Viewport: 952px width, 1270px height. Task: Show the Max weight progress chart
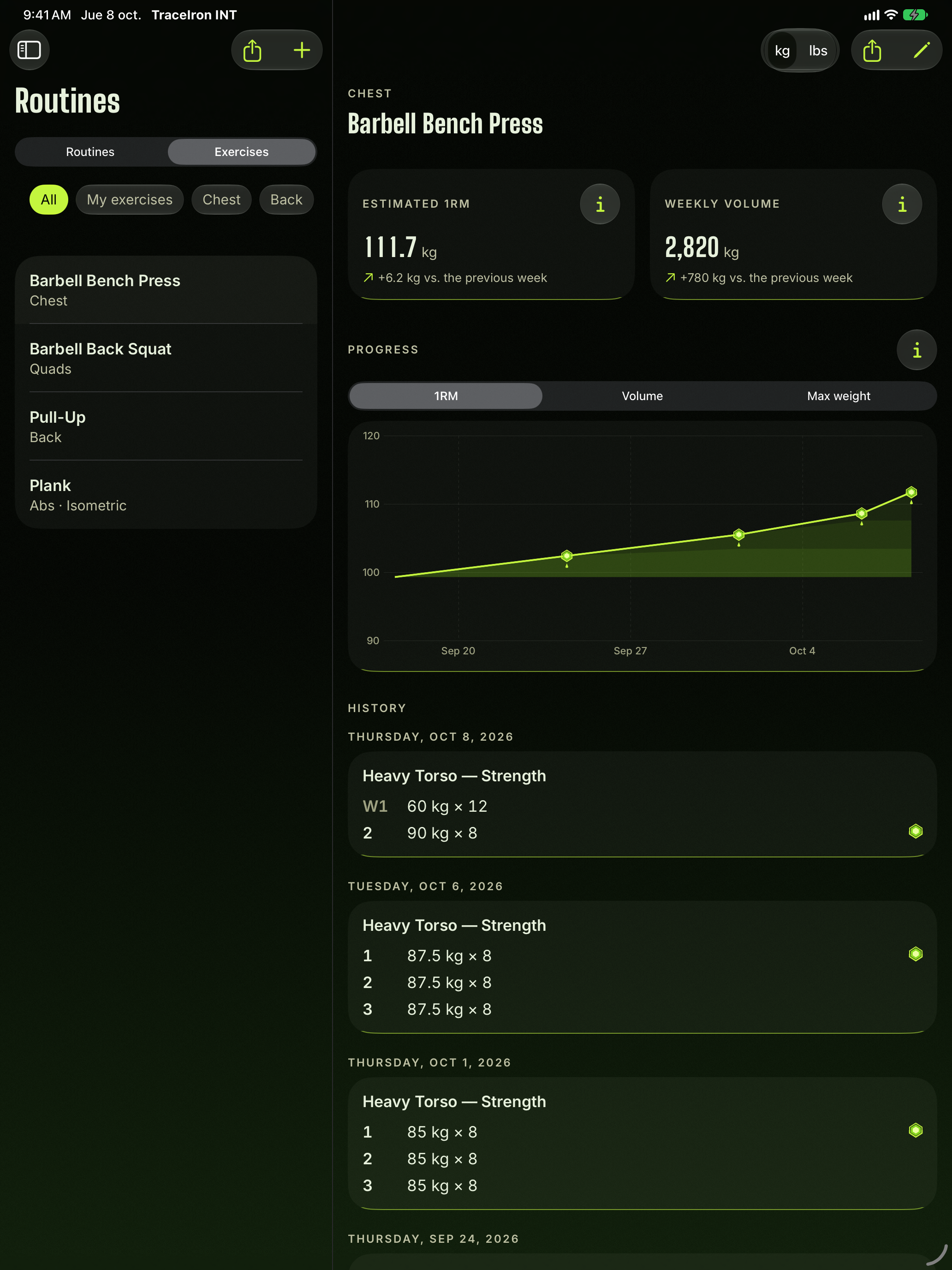pyautogui.click(x=839, y=396)
